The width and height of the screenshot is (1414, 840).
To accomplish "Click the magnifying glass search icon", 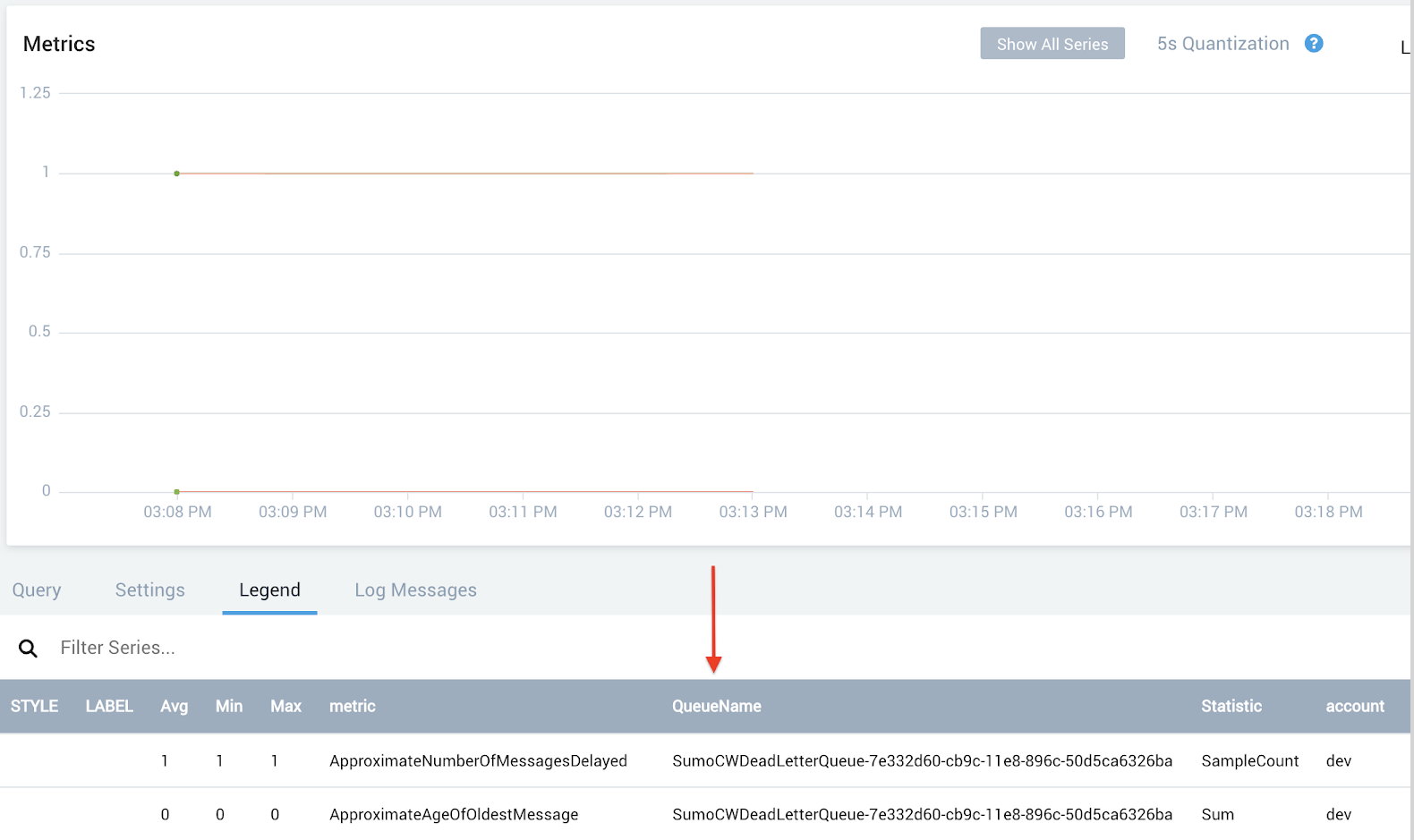I will coord(29,649).
